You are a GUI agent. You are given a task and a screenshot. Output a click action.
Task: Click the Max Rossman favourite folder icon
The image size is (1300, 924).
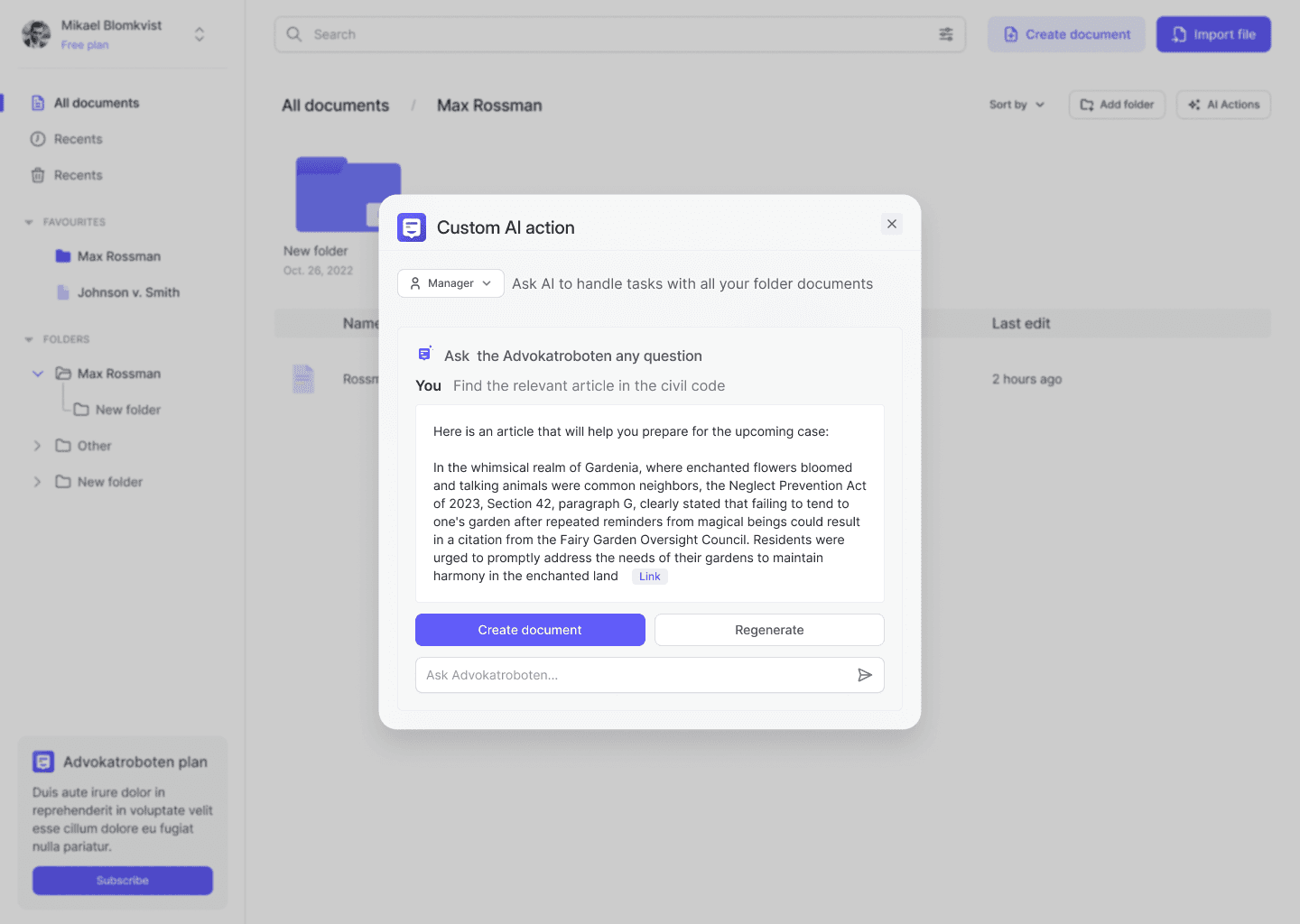63,256
